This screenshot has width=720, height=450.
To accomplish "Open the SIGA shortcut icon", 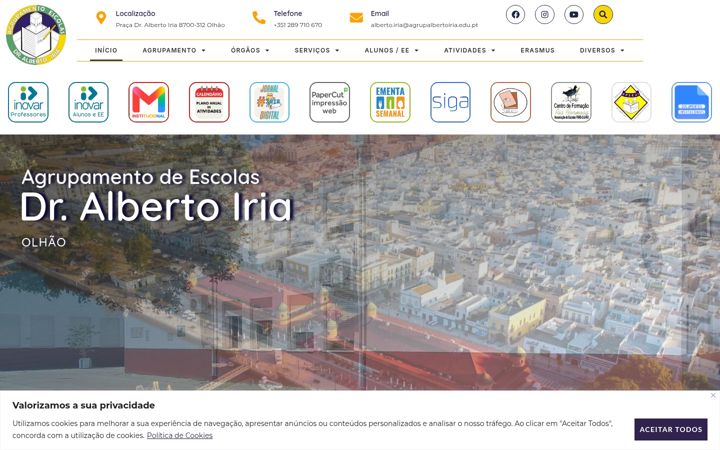I will 450,102.
